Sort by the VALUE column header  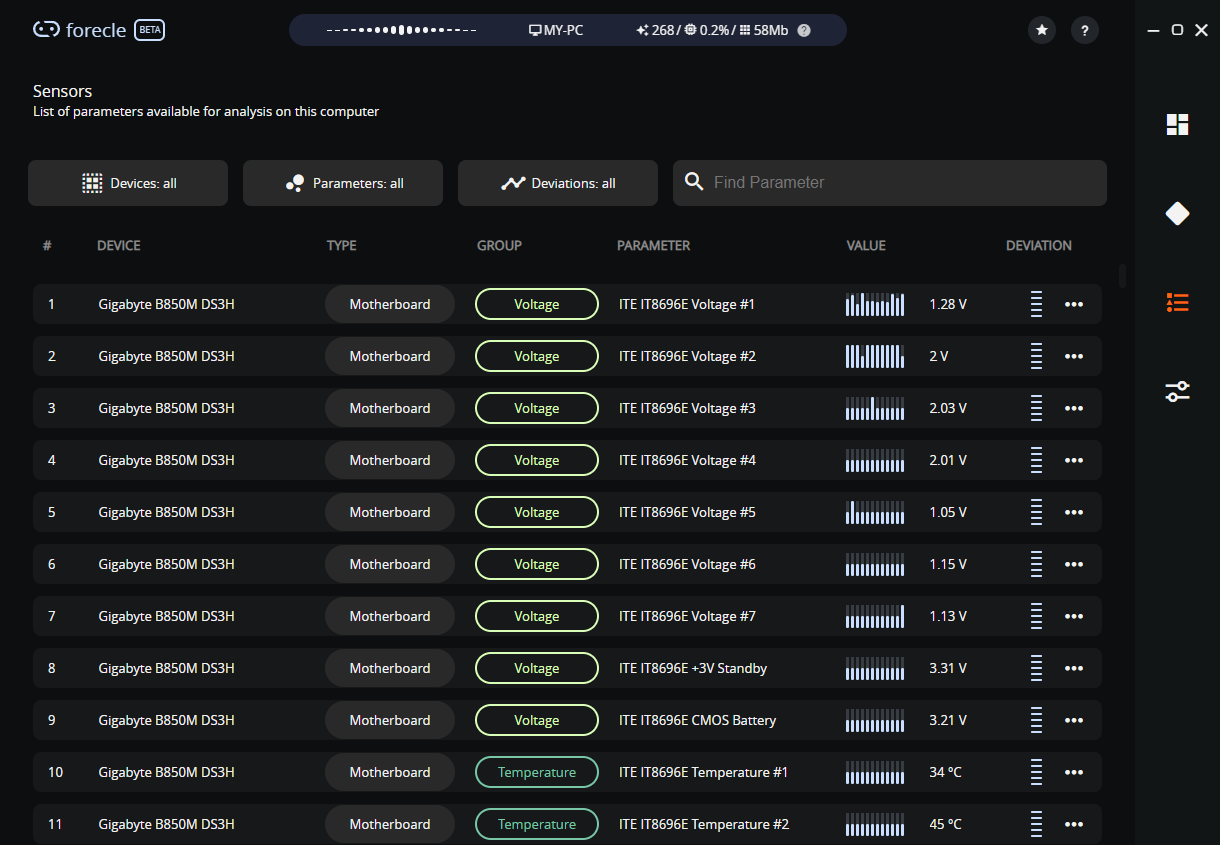866,245
